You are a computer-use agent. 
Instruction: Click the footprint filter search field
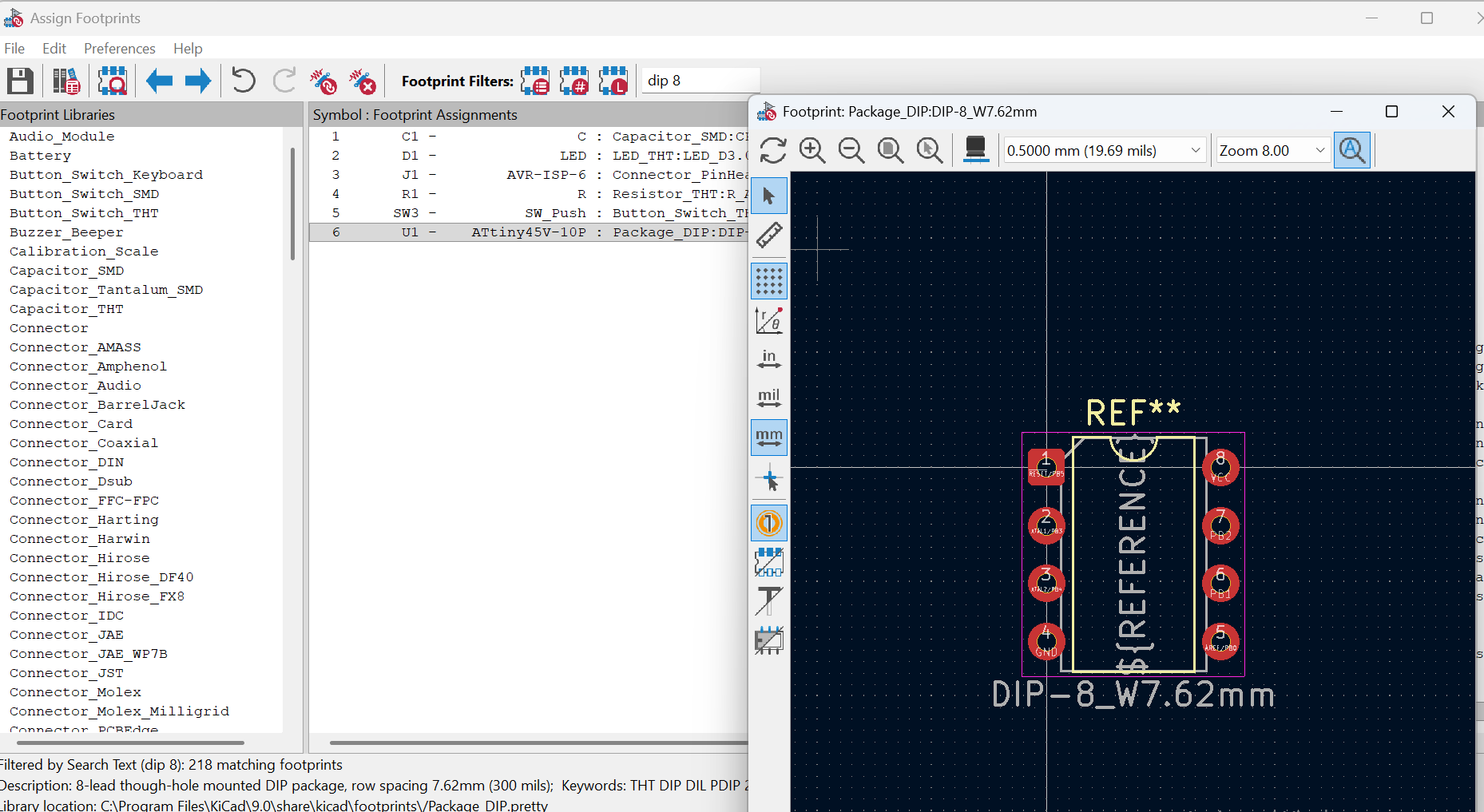(x=700, y=81)
